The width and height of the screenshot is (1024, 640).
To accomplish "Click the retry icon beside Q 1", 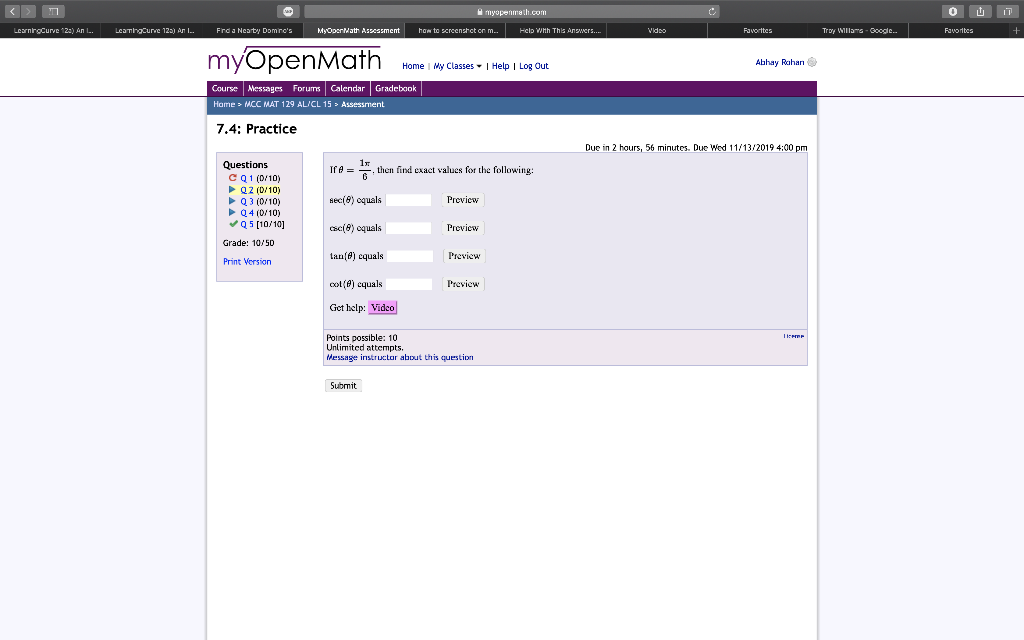I will [x=233, y=178].
